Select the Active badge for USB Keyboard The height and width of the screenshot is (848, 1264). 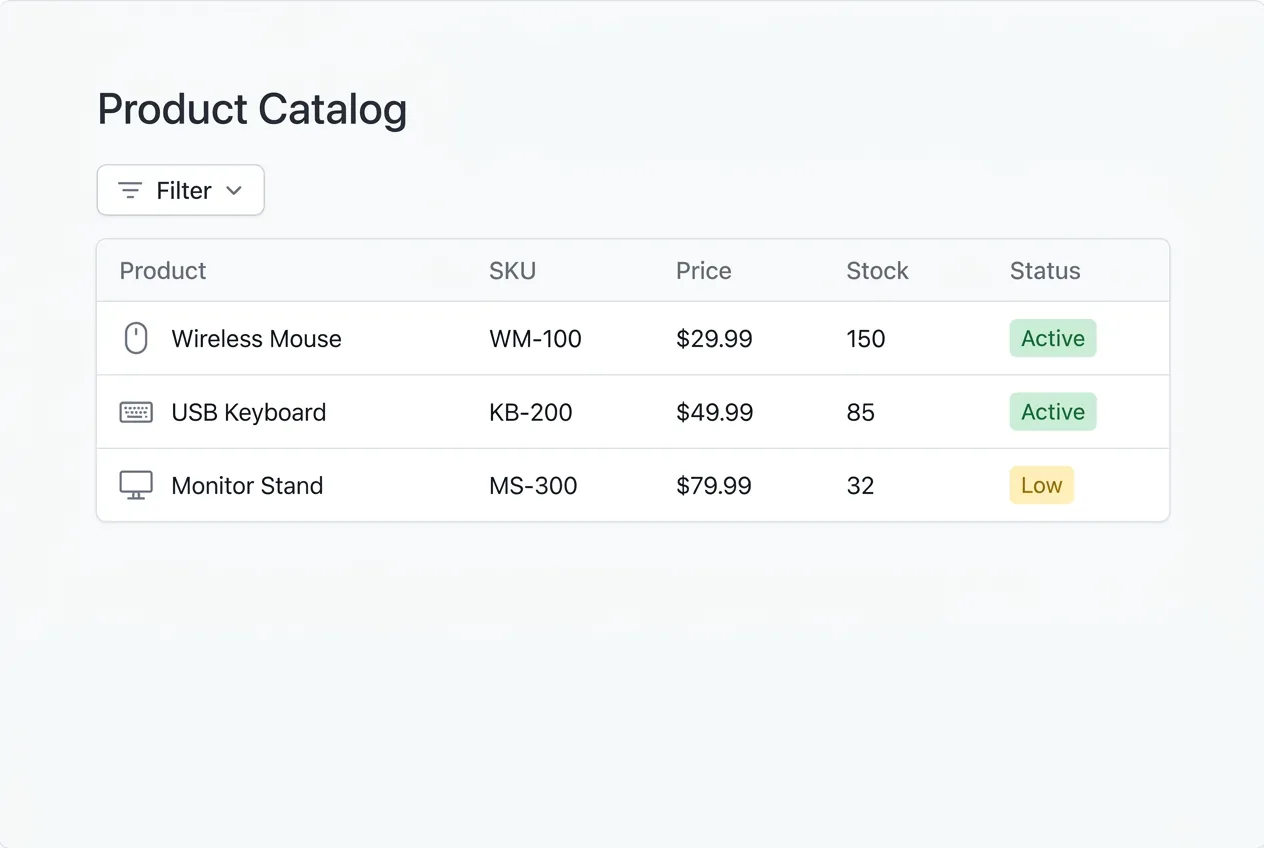pyautogui.click(x=1052, y=412)
